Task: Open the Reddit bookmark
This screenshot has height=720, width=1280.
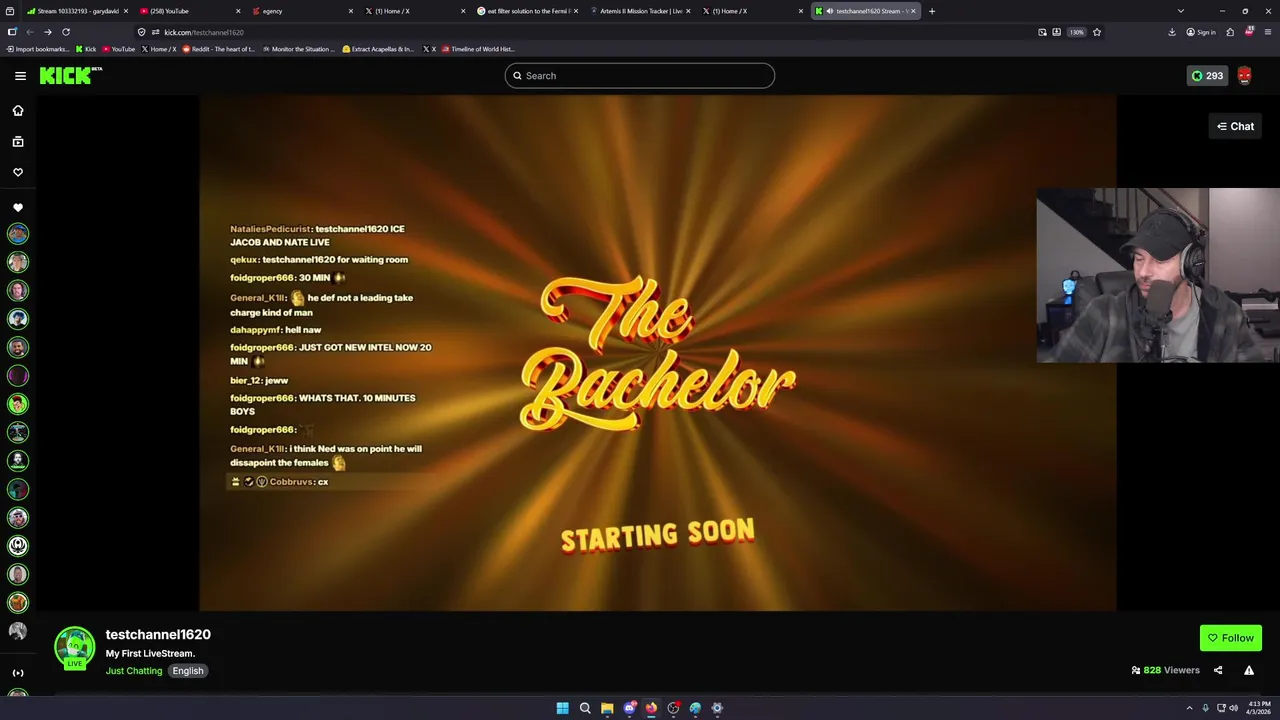Action: [219, 49]
